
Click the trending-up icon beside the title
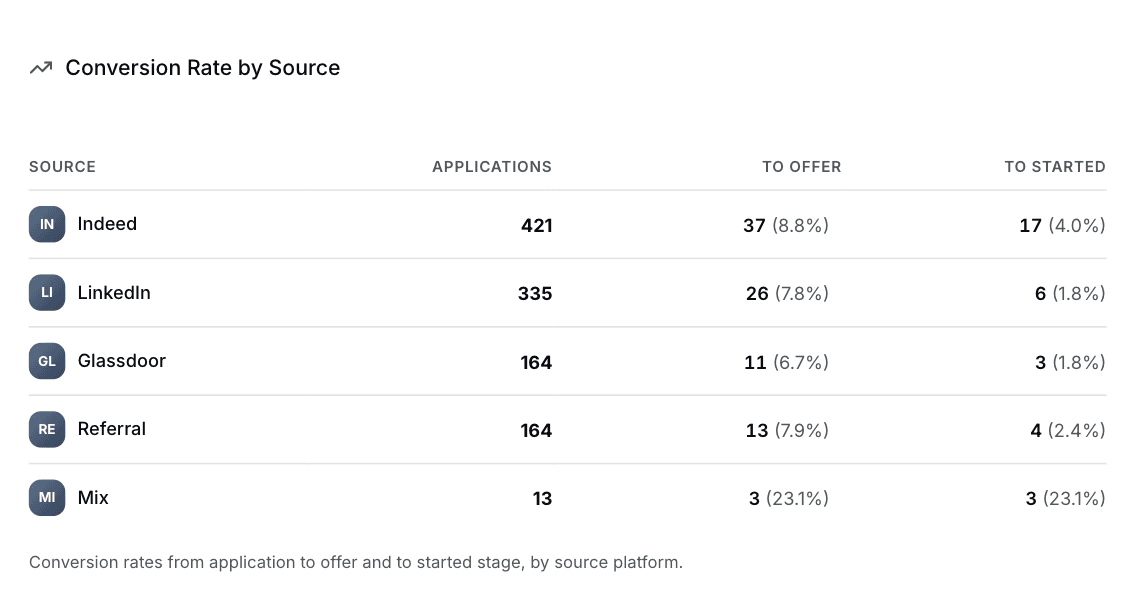tap(41, 68)
